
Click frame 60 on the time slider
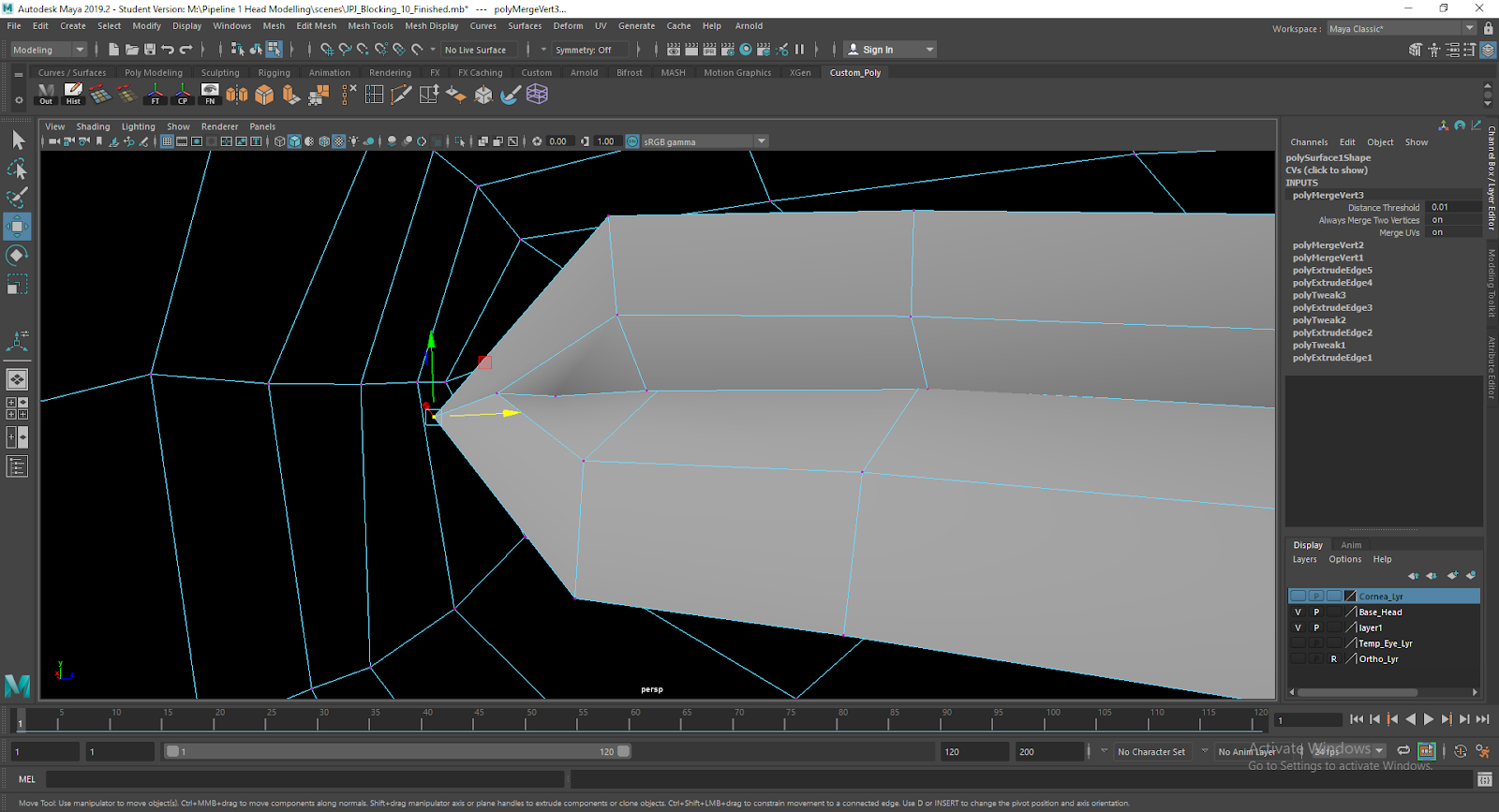[x=635, y=718]
